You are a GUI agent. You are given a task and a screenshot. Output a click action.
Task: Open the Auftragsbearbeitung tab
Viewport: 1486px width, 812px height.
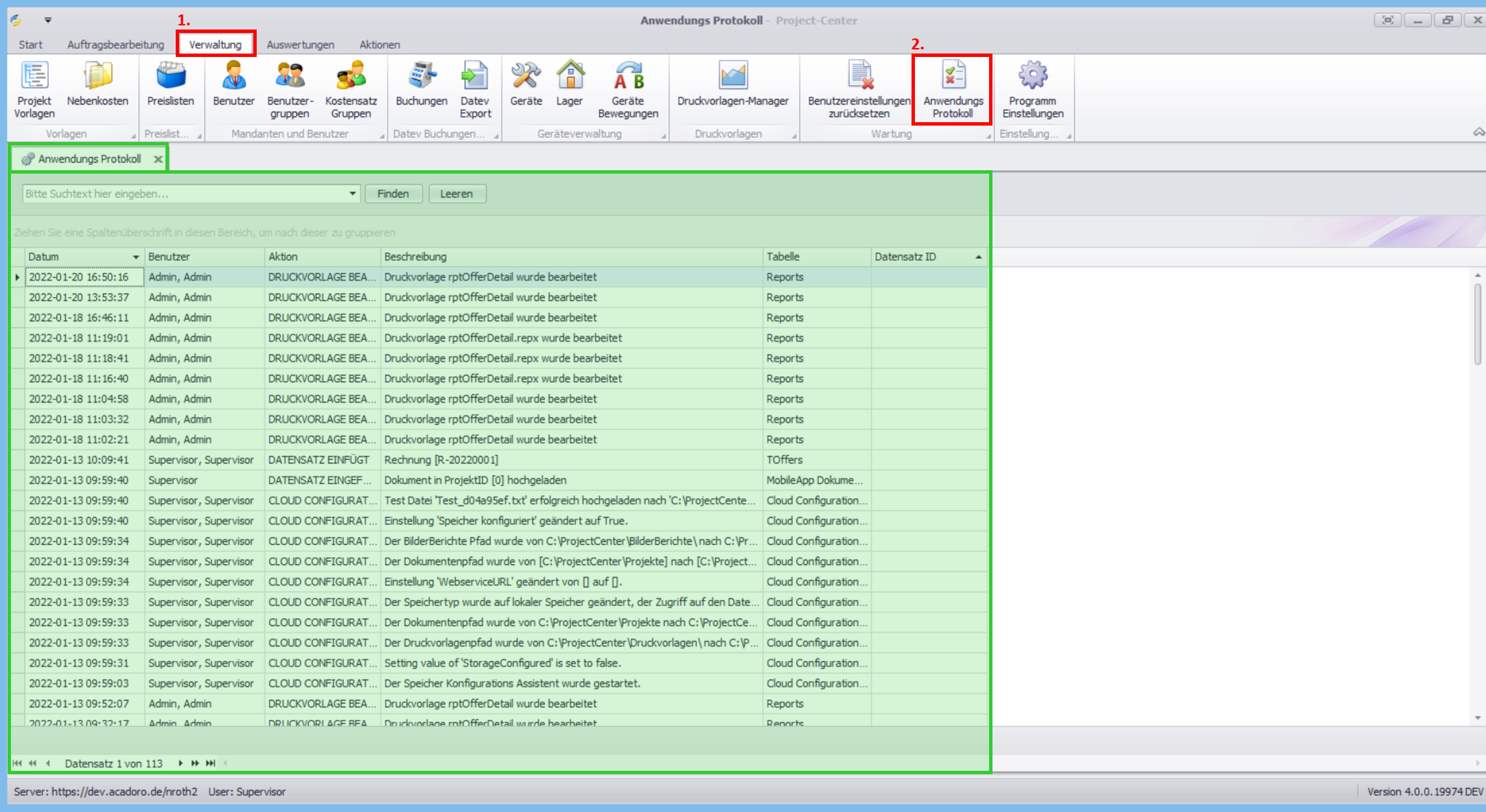click(115, 45)
